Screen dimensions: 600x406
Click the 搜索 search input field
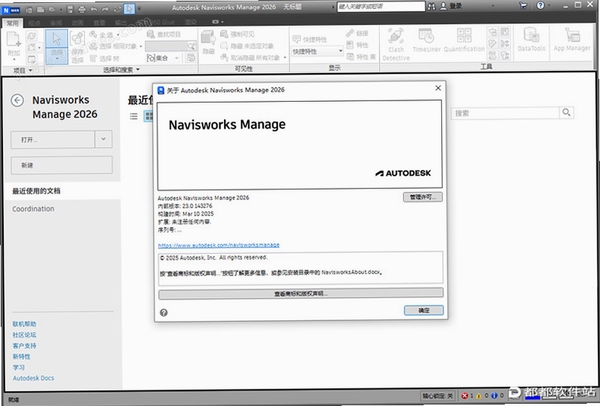[505, 113]
